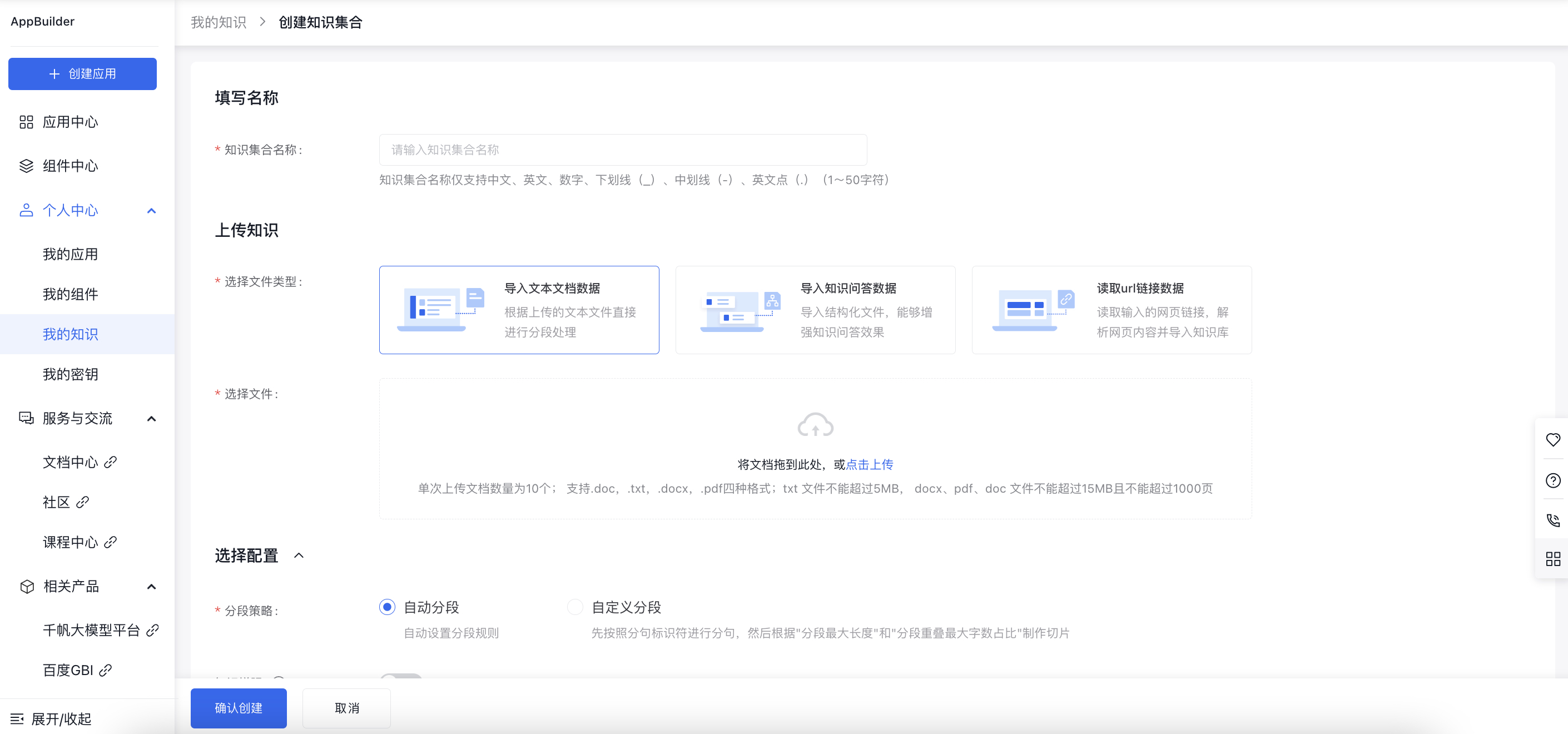Image resolution: width=1568 pixels, height=734 pixels.
Task: Click the 组件中心 layers icon
Action: pyautogui.click(x=26, y=166)
